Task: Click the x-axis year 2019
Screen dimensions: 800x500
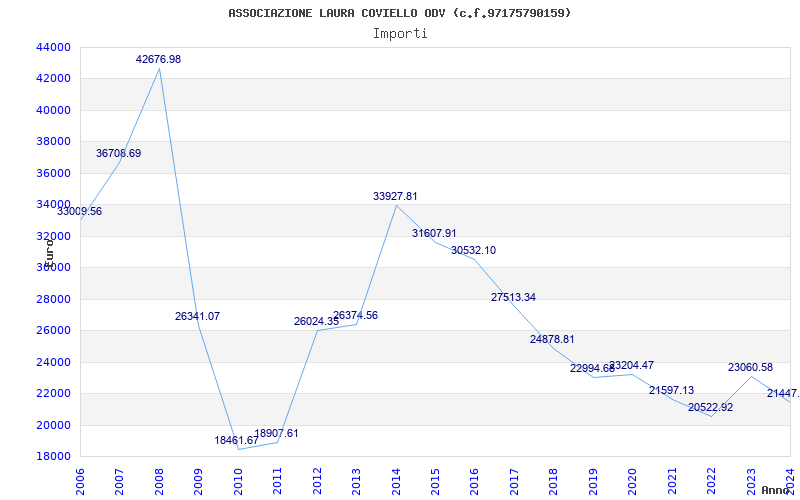Action: click(593, 482)
